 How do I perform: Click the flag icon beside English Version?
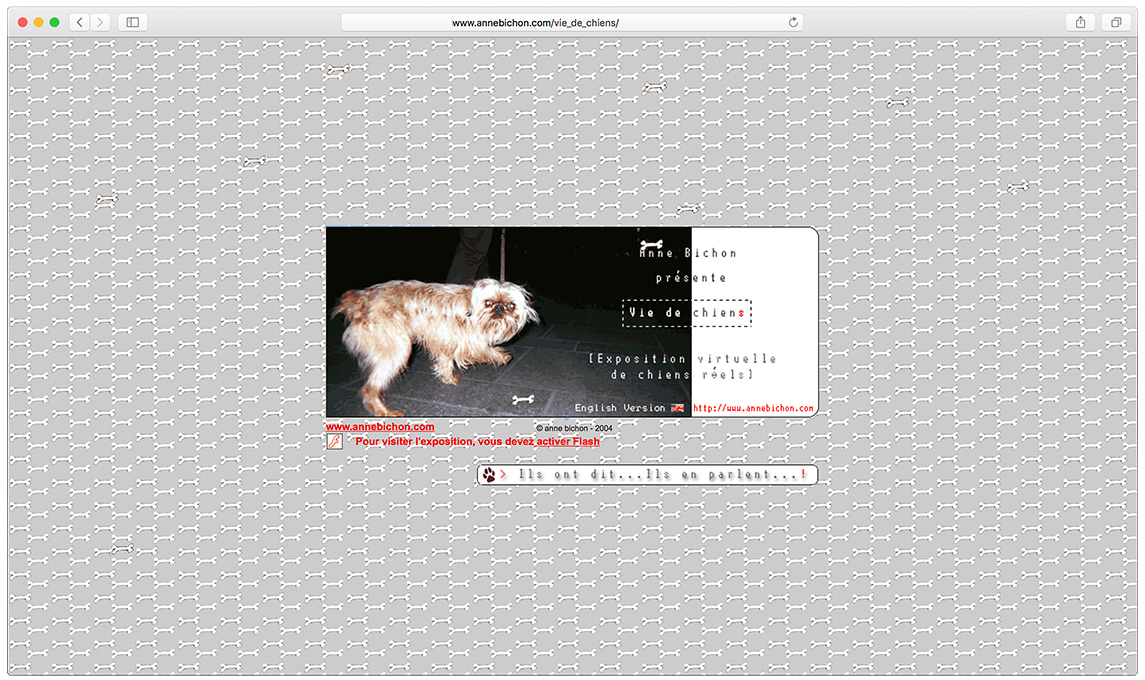pos(678,408)
